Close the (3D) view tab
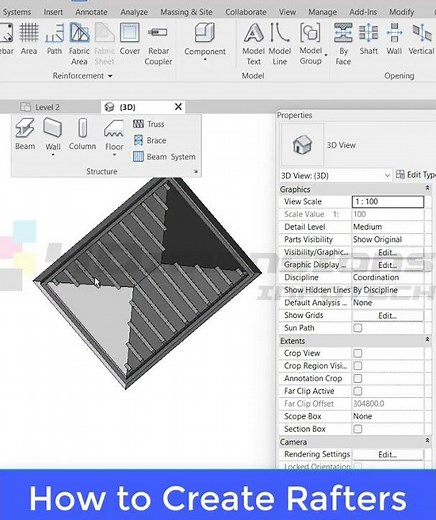 [178, 107]
